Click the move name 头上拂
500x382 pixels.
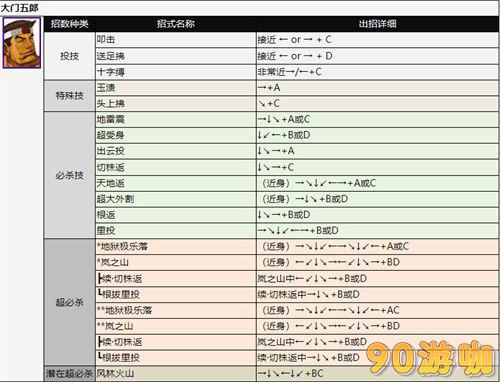click(x=111, y=103)
